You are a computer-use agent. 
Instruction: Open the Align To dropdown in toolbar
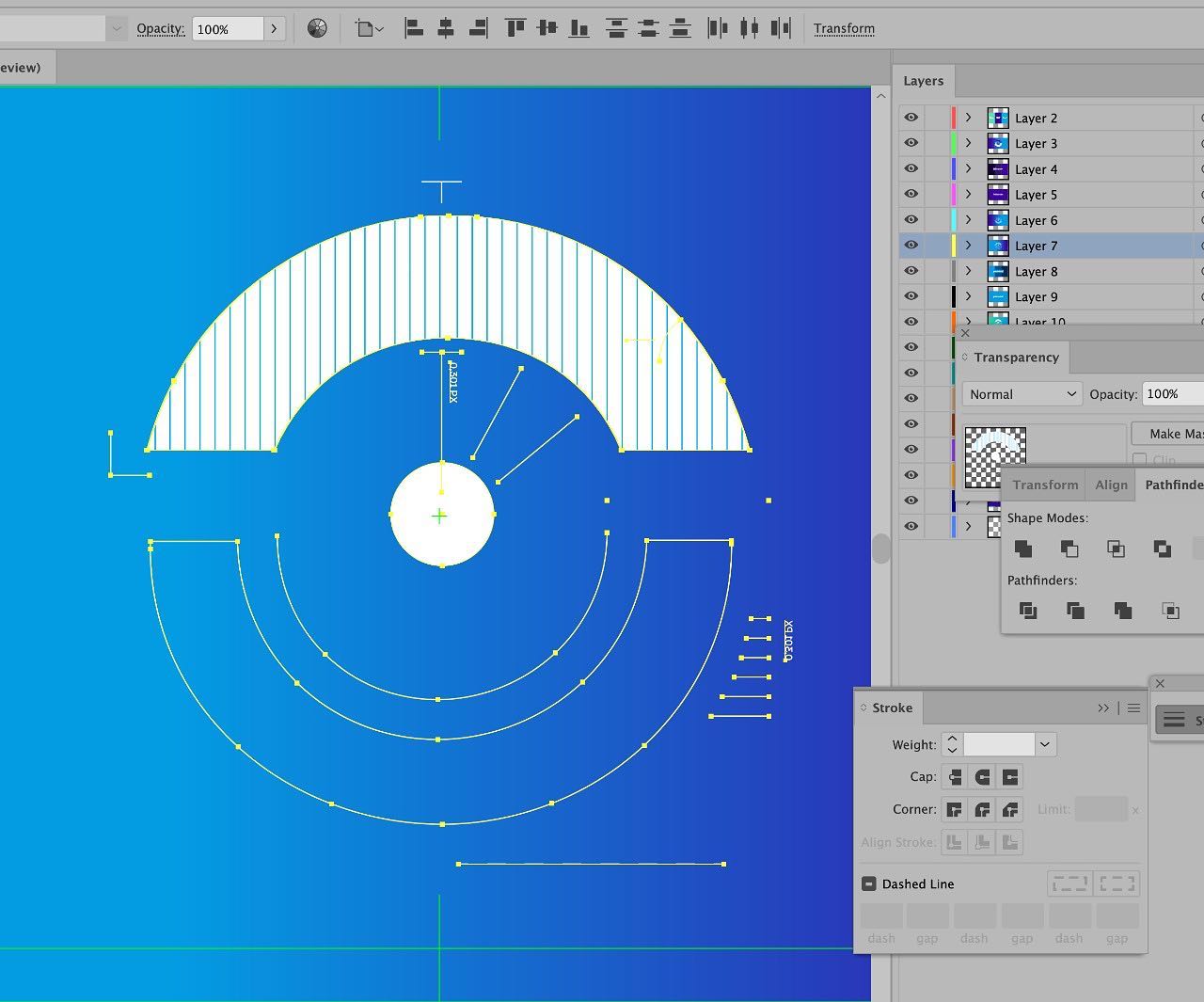click(370, 28)
